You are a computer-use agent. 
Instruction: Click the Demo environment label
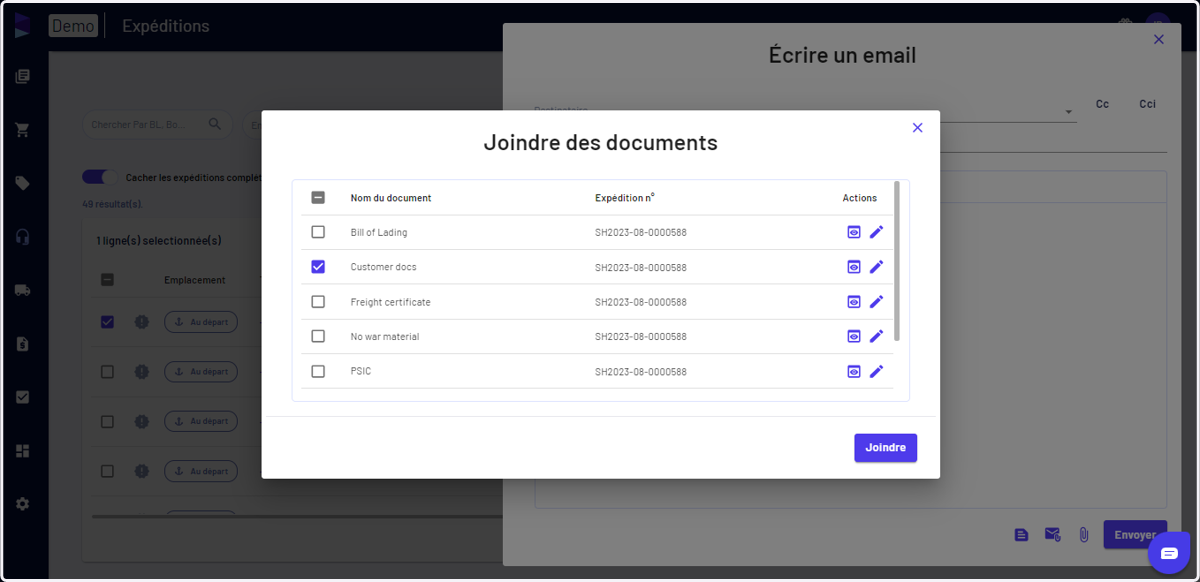[x=73, y=26]
